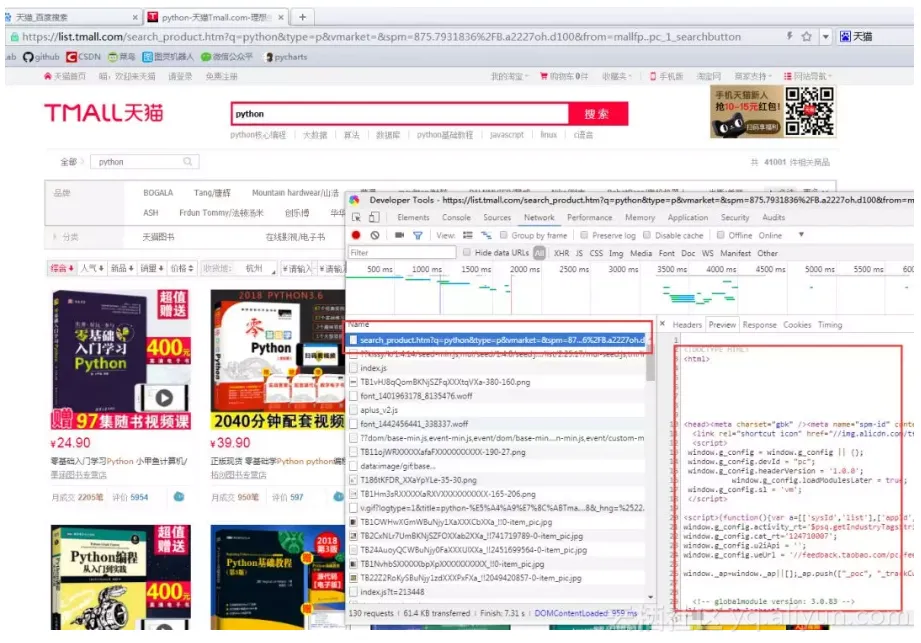Tick the checkbox next to aplus_v2.js

[x=353, y=410]
